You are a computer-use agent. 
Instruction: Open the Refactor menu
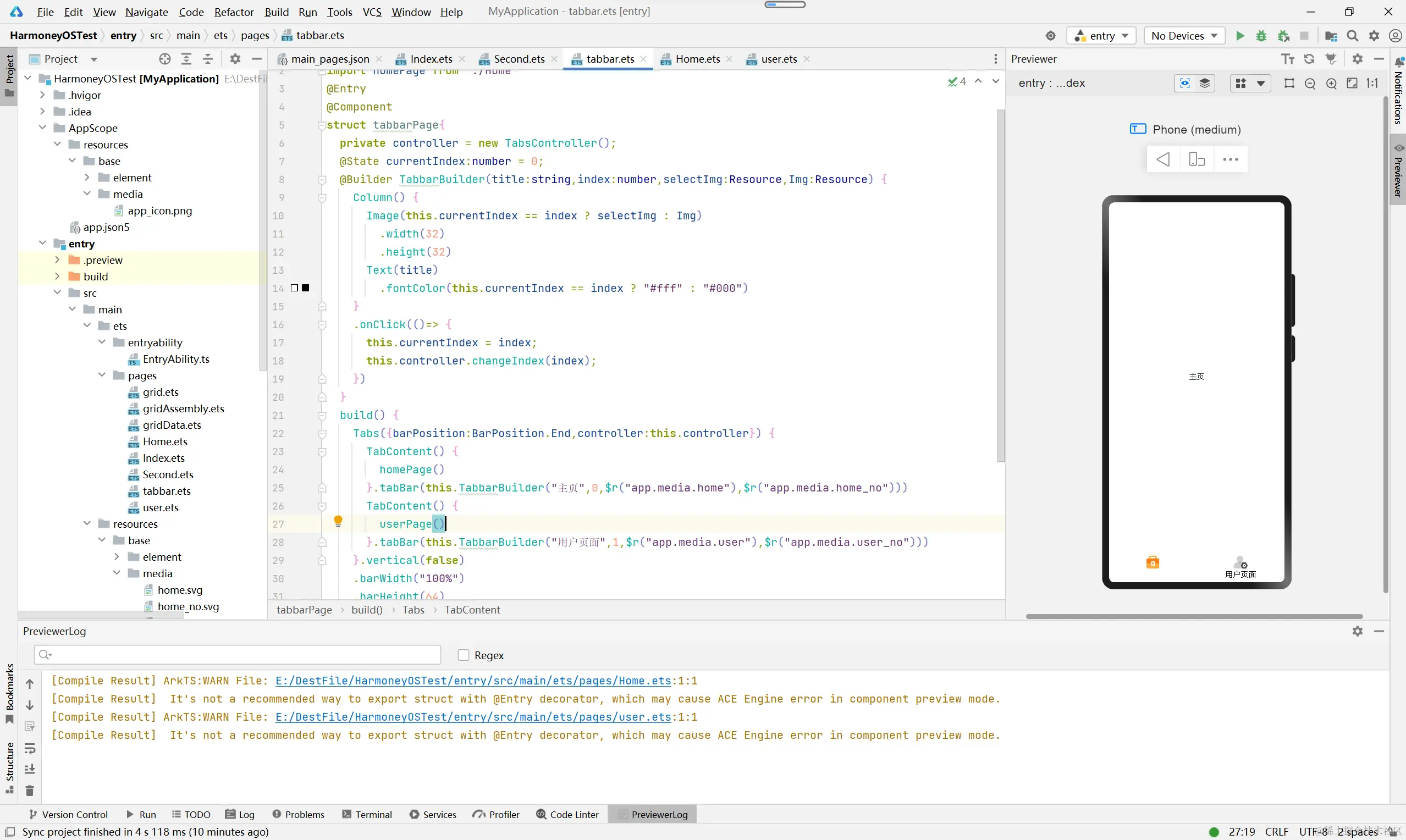pyautogui.click(x=234, y=12)
